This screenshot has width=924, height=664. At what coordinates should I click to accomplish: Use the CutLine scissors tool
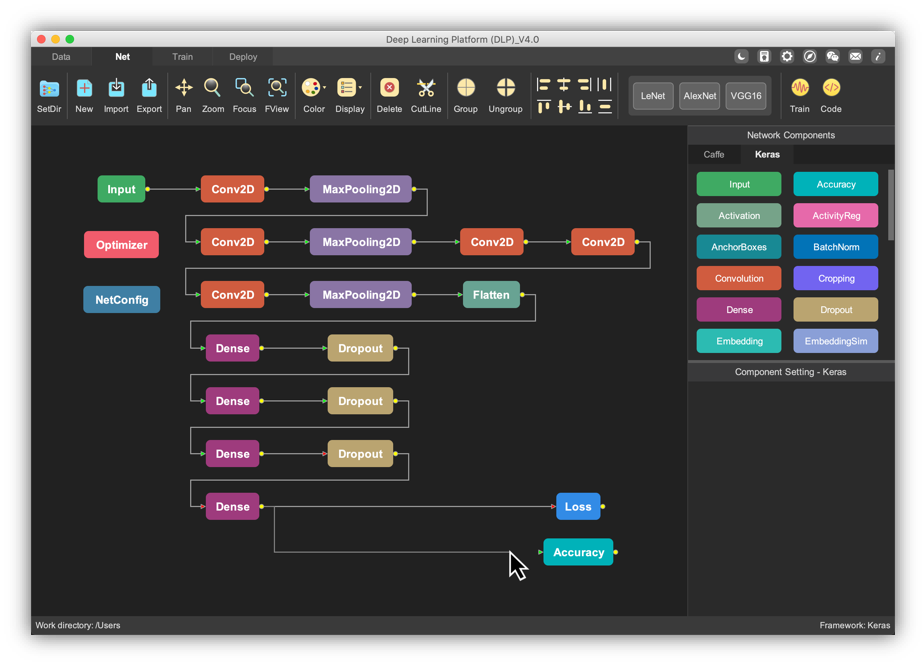(426, 89)
